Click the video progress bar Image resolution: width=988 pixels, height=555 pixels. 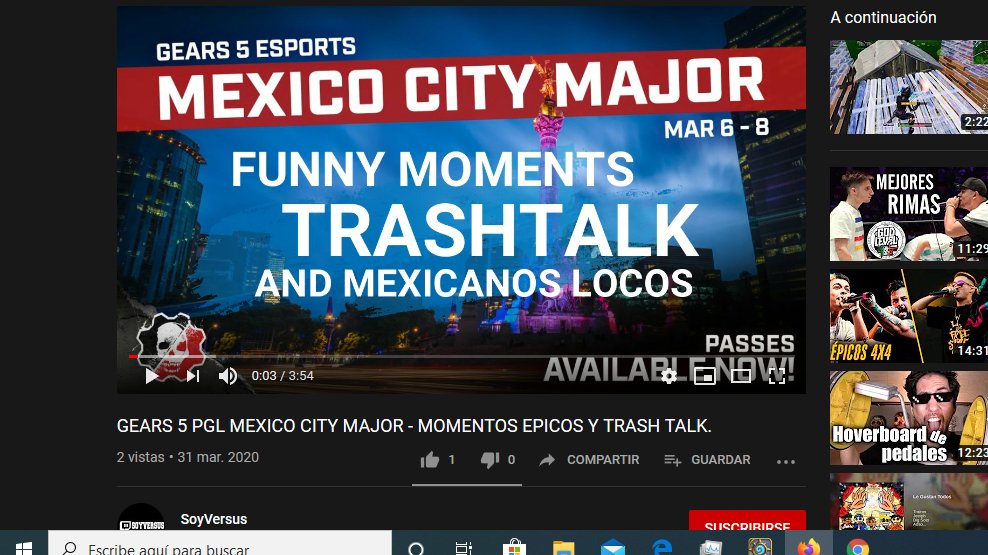461,357
